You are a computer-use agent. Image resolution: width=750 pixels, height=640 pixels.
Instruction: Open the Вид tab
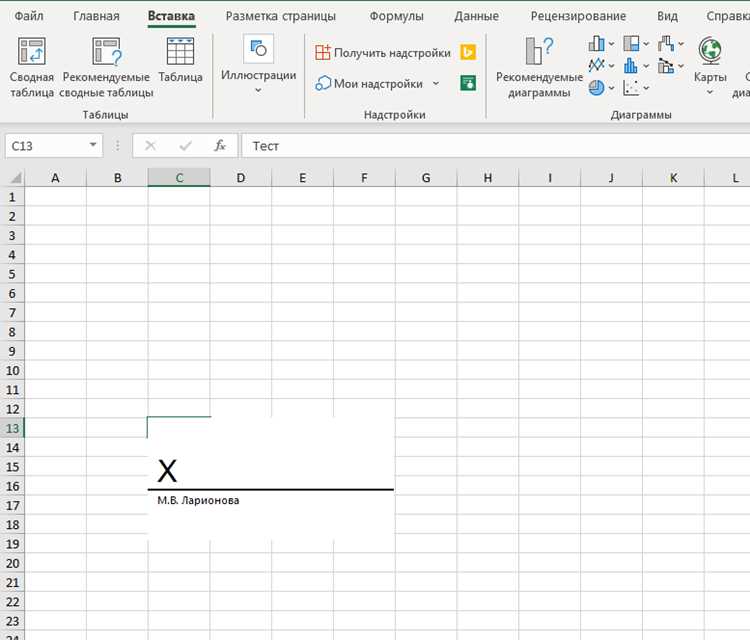(667, 16)
